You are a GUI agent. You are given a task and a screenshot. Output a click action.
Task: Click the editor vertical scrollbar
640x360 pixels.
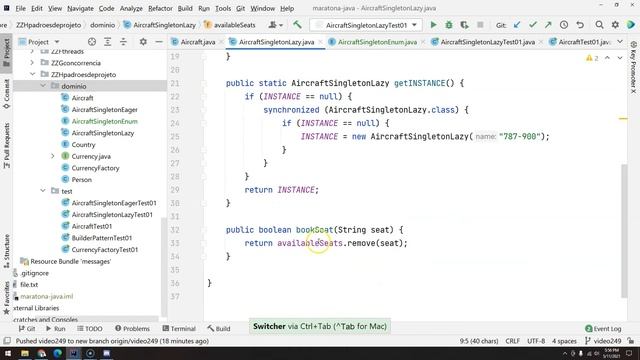(x=624, y=231)
